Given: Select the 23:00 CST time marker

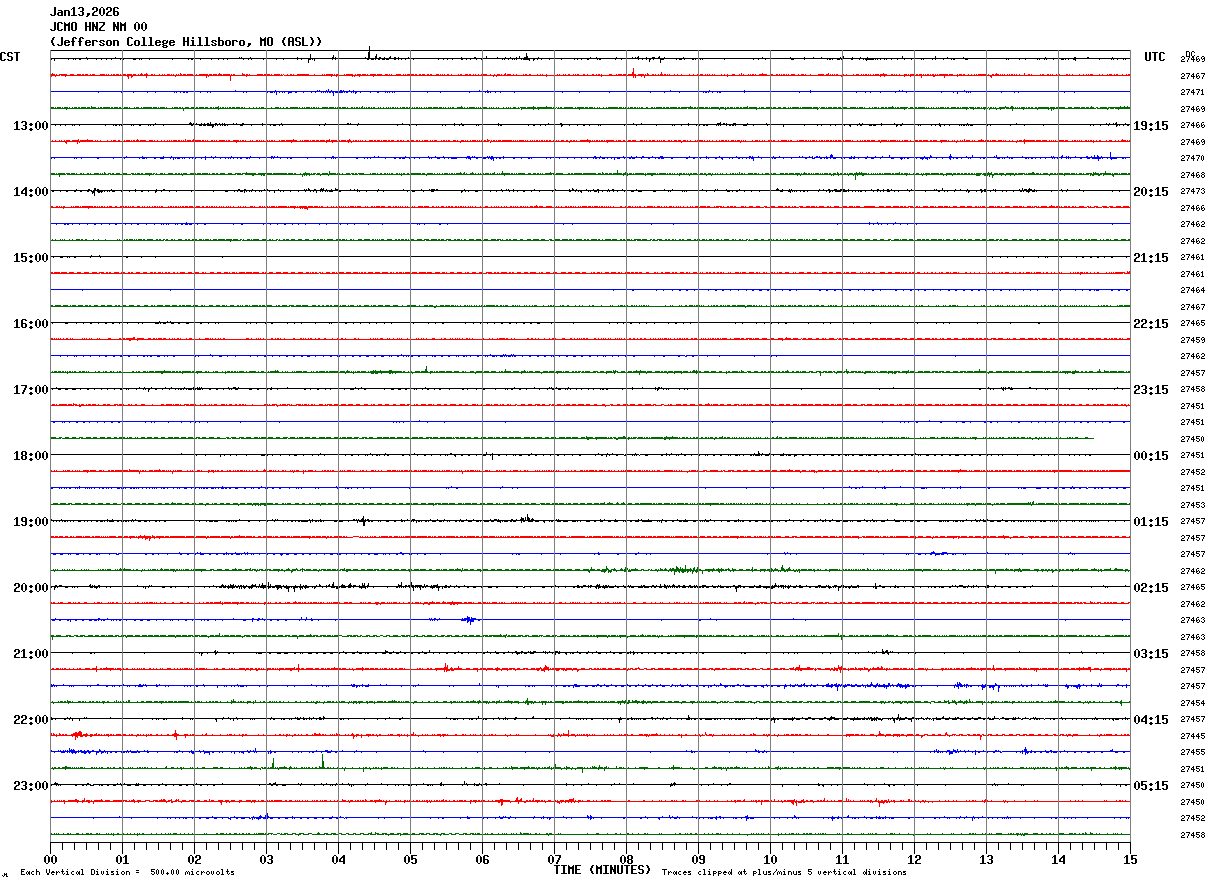Looking at the screenshot, I should (x=30, y=786).
